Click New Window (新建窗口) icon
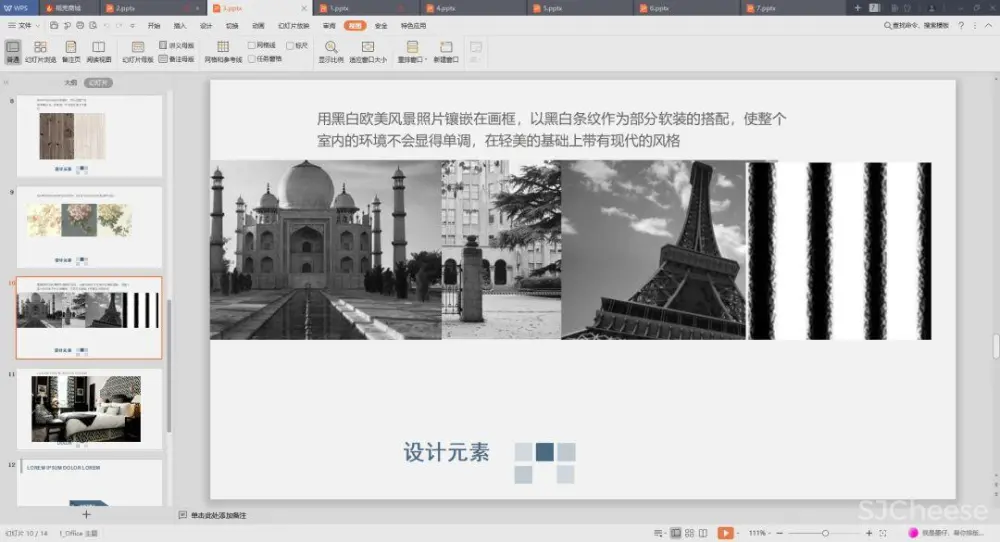Image resolution: width=1000 pixels, height=542 pixels. point(446,52)
